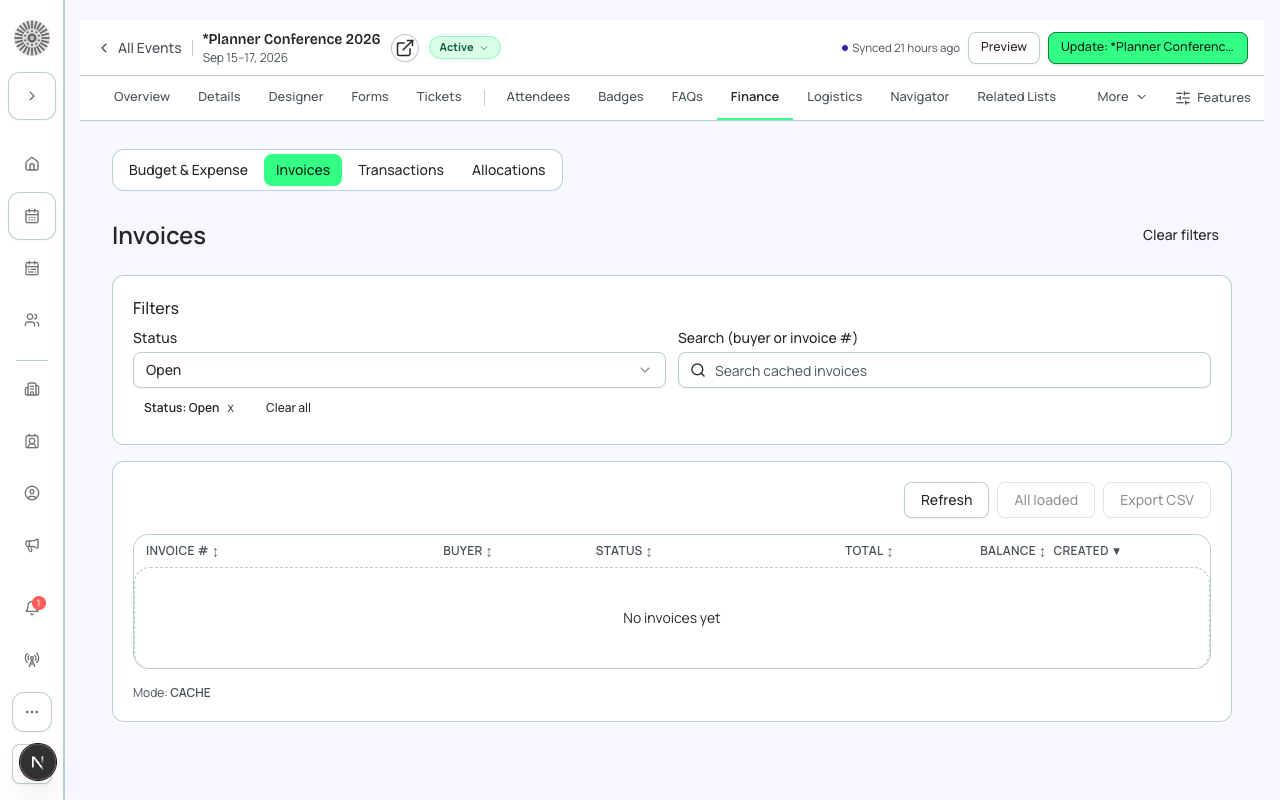Switch to the Logistics tab
Screen dimensions: 1280x800
(835, 97)
